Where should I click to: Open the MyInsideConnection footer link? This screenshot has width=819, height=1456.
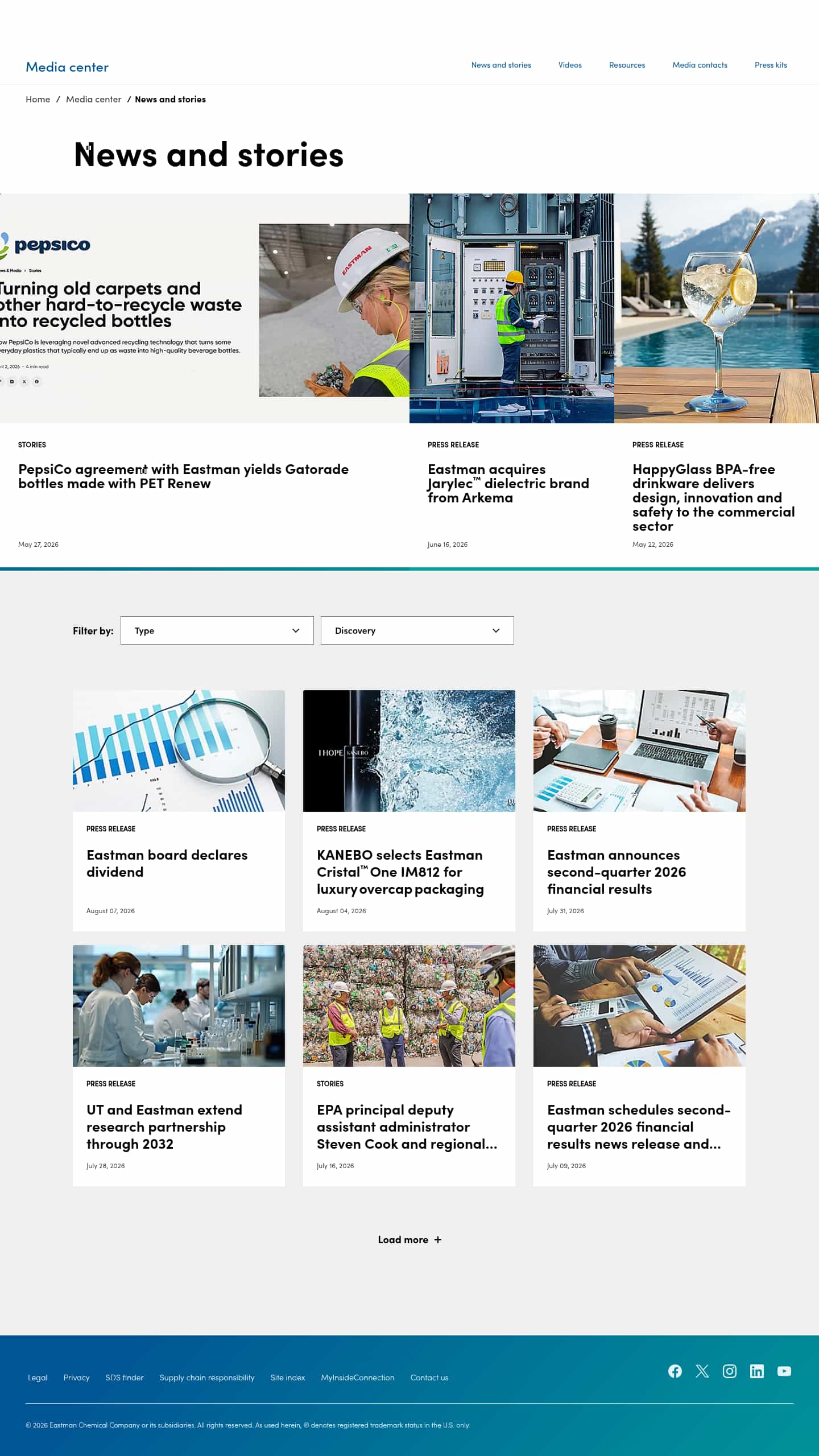pyautogui.click(x=358, y=1377)
